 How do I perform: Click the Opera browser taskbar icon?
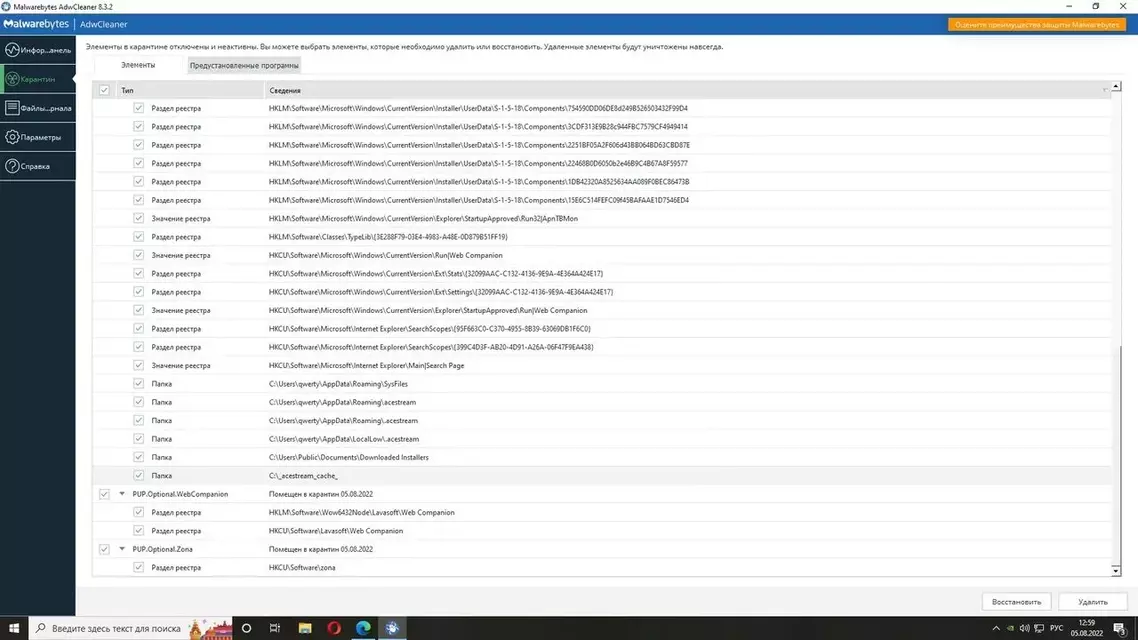334,628
